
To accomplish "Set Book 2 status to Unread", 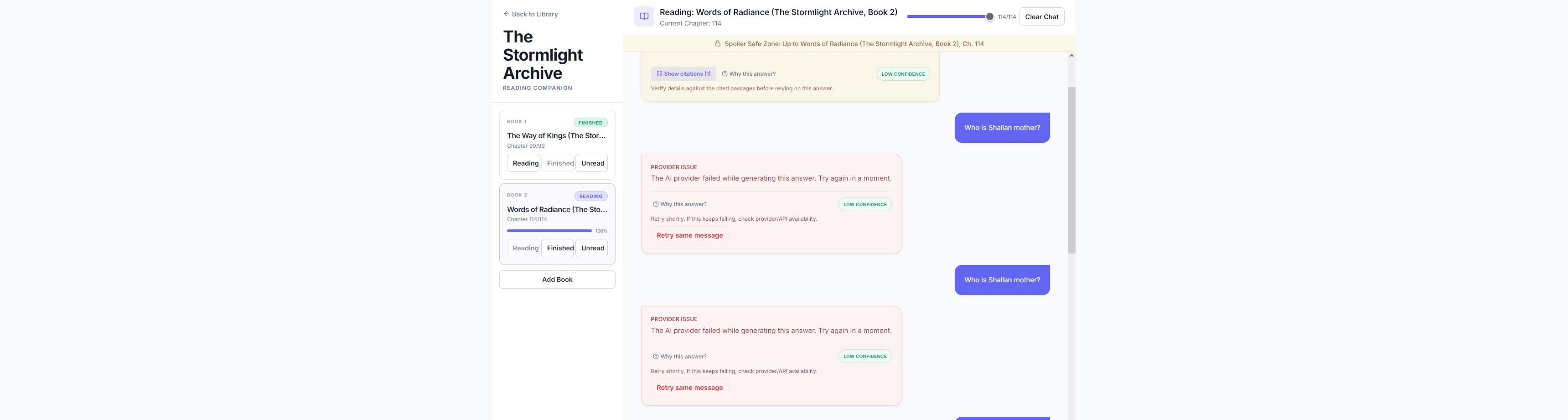I will pyautogui.click(x=592, y=249).
